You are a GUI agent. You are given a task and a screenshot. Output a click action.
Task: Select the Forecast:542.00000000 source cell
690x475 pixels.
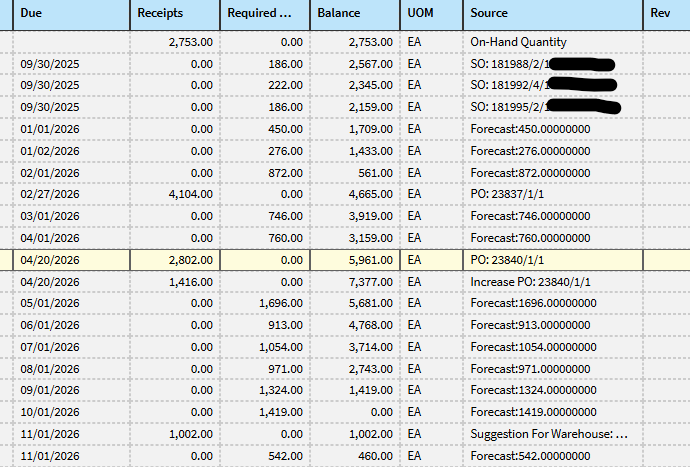coord(553,456)
